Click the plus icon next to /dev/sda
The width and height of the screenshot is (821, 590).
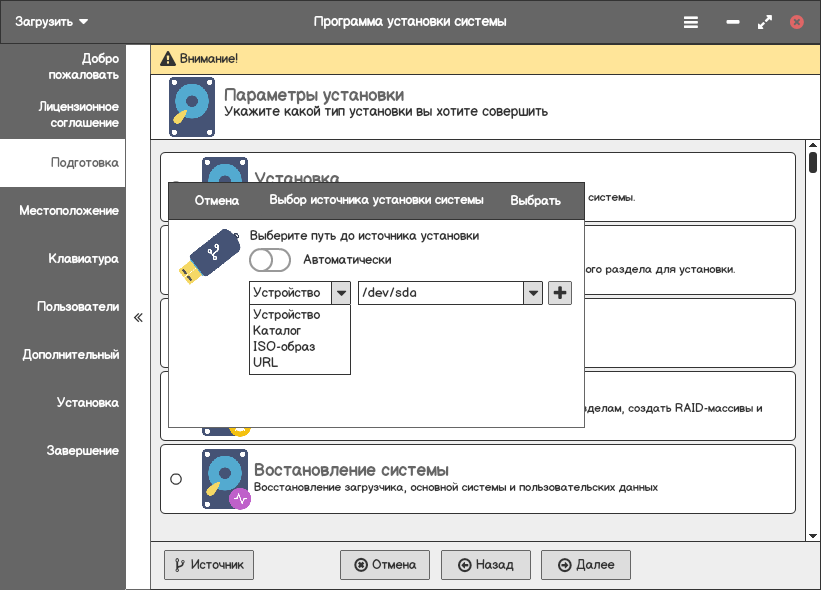tap(560, 293)
